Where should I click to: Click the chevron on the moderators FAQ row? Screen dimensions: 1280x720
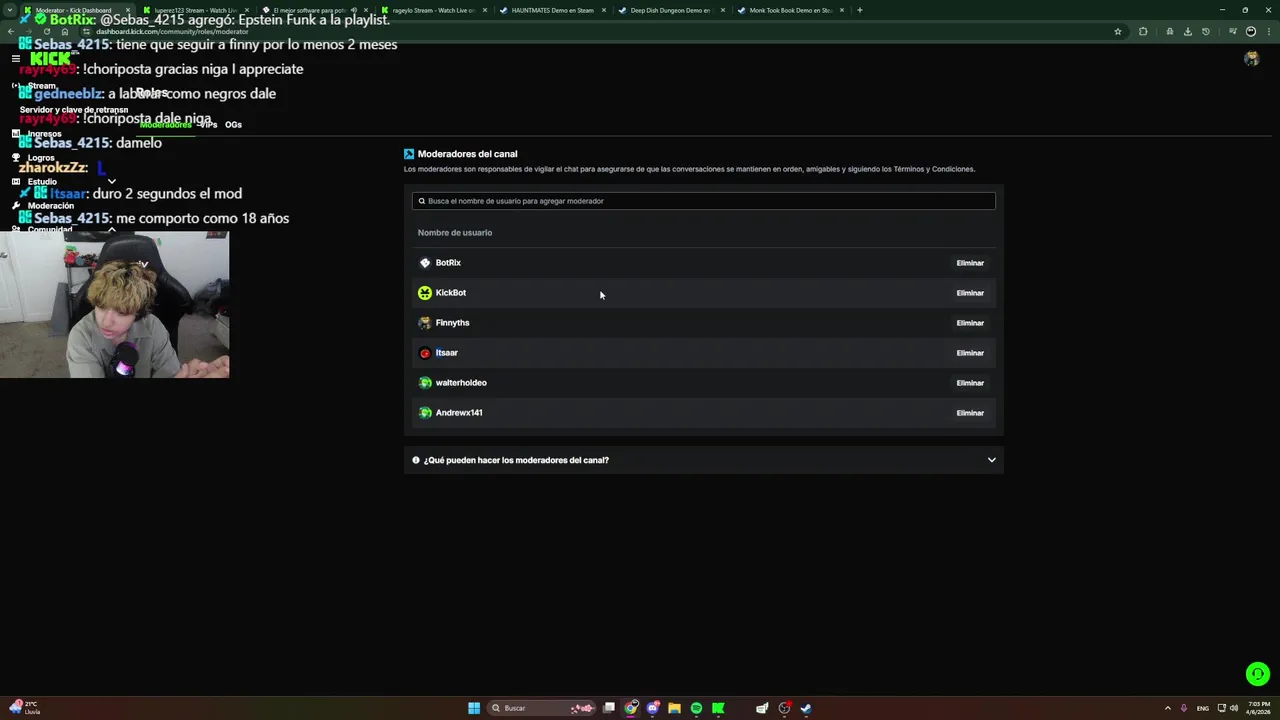coord(992,460)
